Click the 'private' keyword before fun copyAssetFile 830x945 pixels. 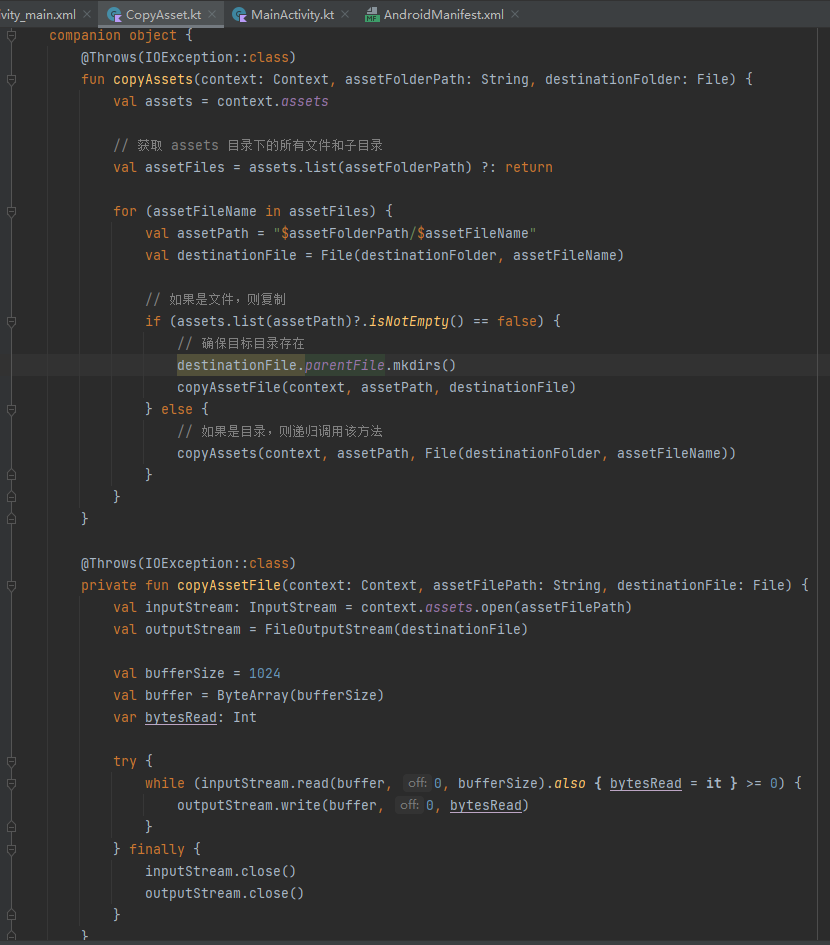[109, 585]
